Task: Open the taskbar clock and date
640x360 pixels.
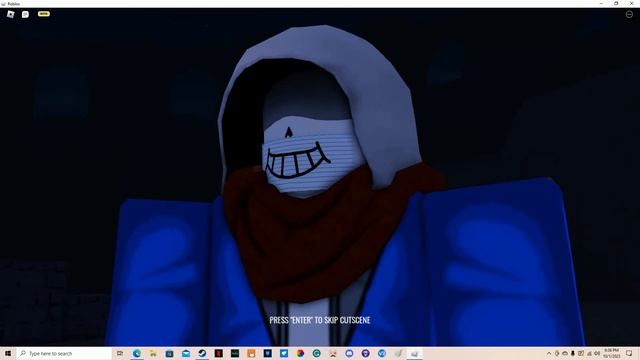Action: (611, 353)
